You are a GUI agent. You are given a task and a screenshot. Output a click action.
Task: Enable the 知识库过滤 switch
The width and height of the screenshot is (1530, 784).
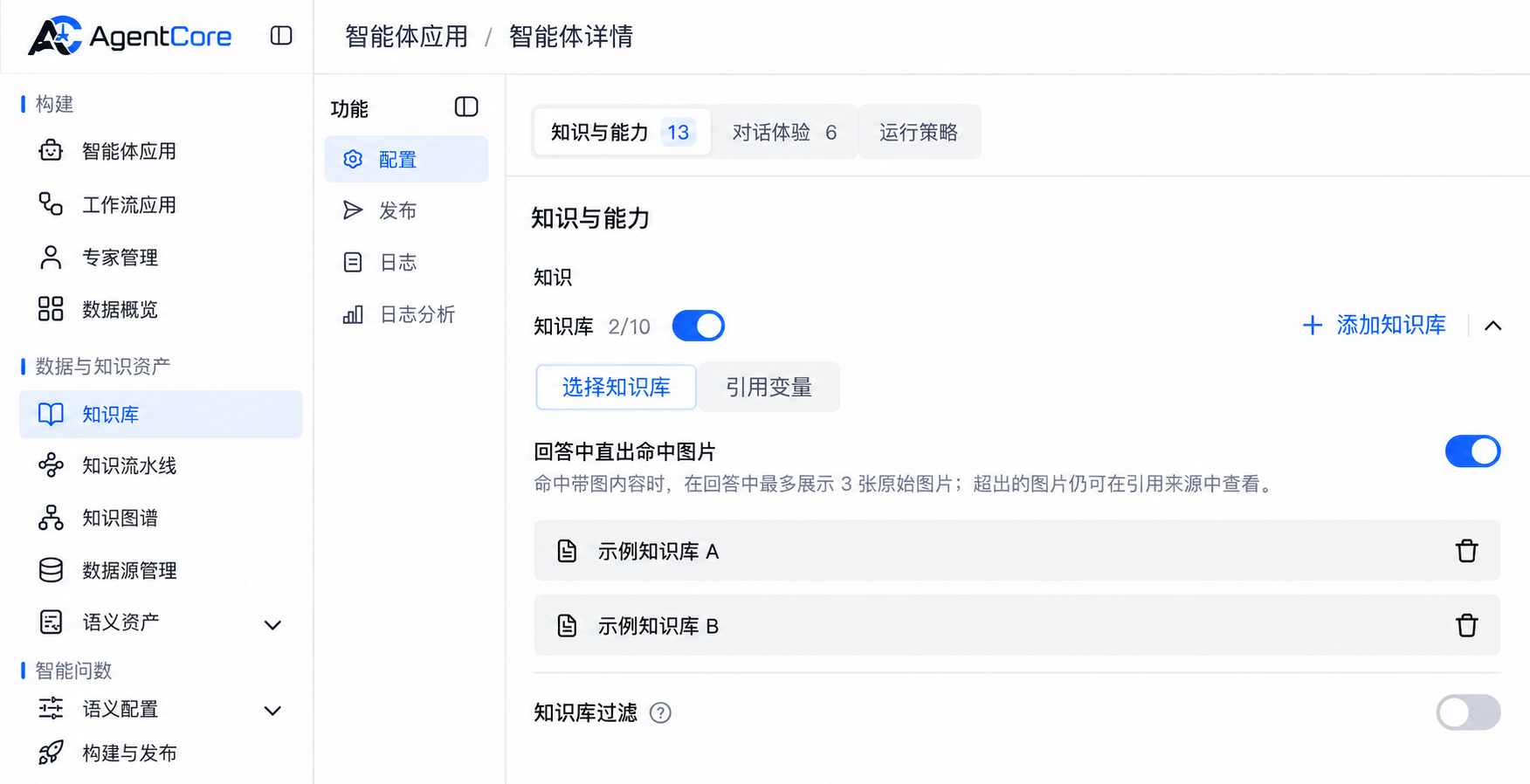tap(1469, 712)
